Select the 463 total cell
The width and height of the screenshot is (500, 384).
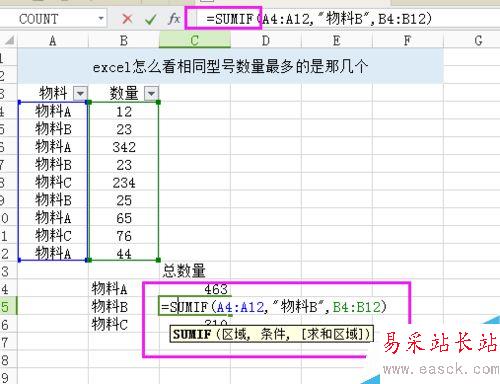tap(195, 289)
